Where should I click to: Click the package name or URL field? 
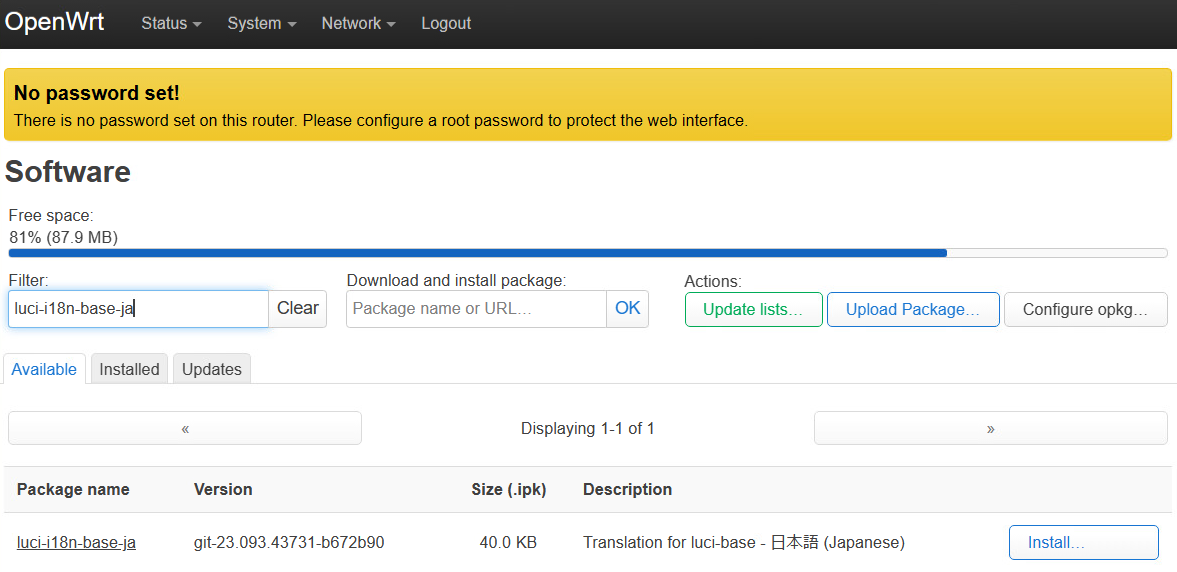(476, 309)
